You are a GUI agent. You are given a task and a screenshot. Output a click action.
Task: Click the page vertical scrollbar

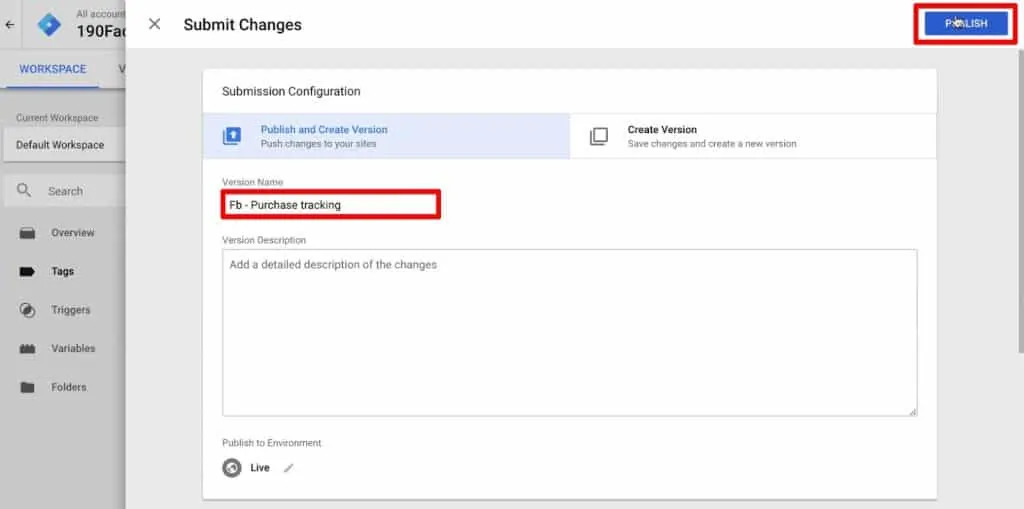pos(1019,203)
